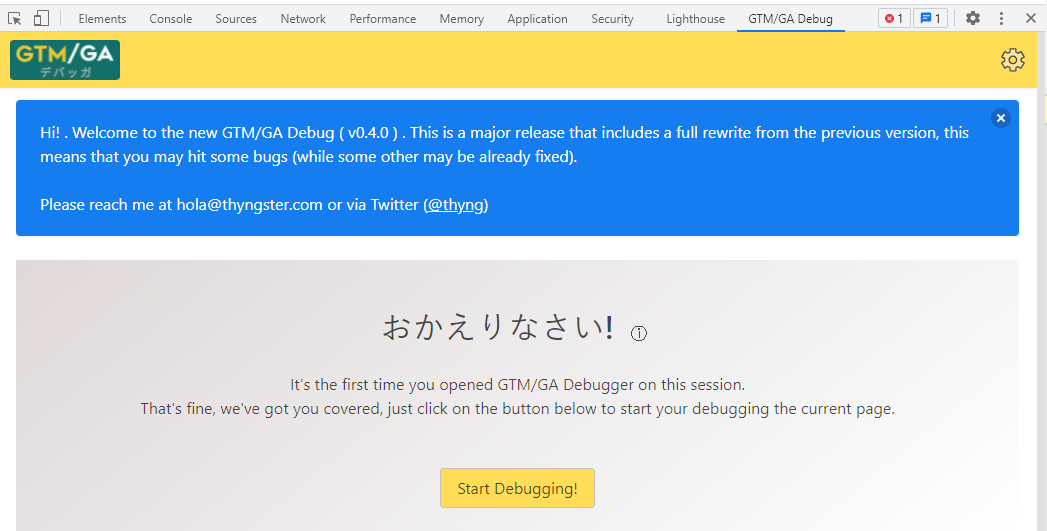Image resolution: width=1047 pixels, height=531 pixels.
Task: Switch to the Console tab
Action: point(170,19)
